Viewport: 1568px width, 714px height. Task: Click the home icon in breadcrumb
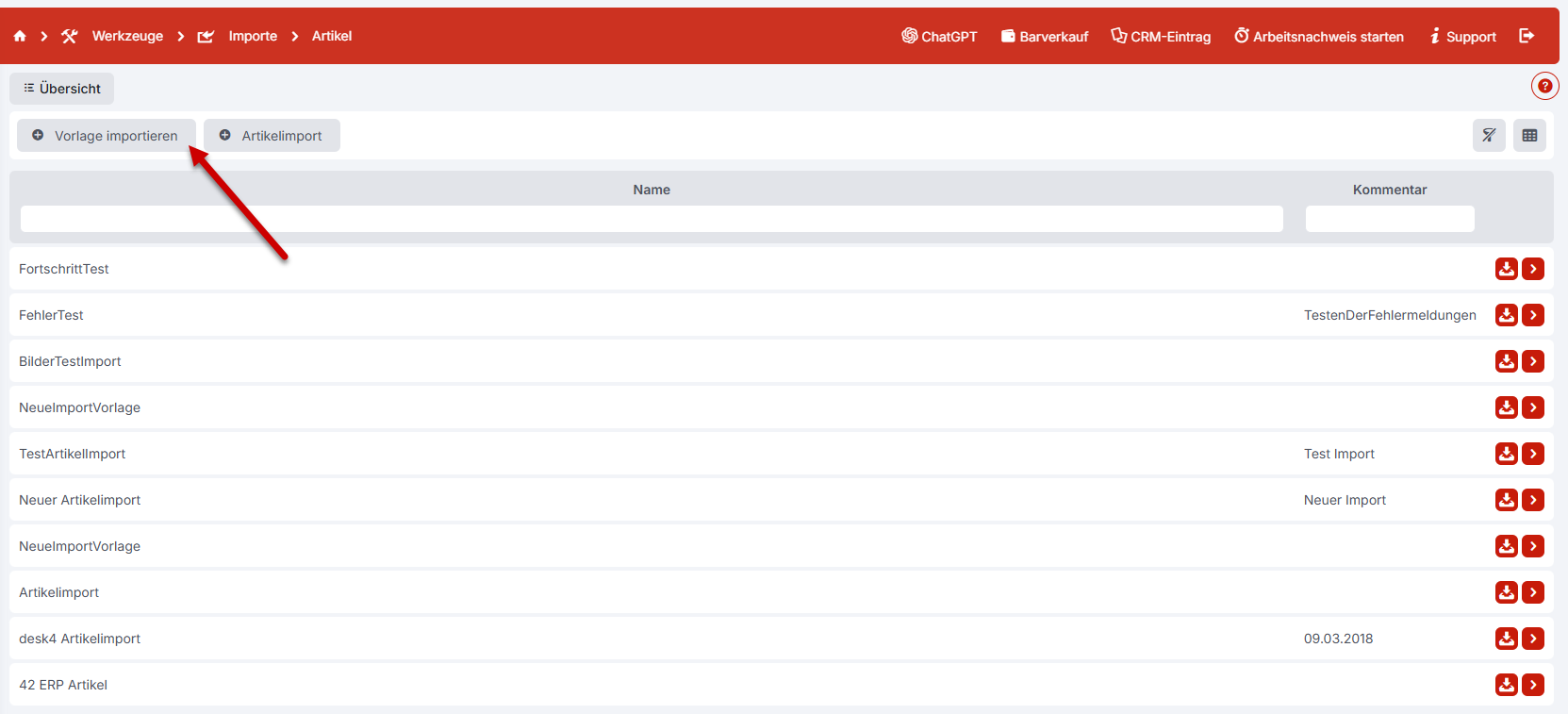(x=20, y=36)
